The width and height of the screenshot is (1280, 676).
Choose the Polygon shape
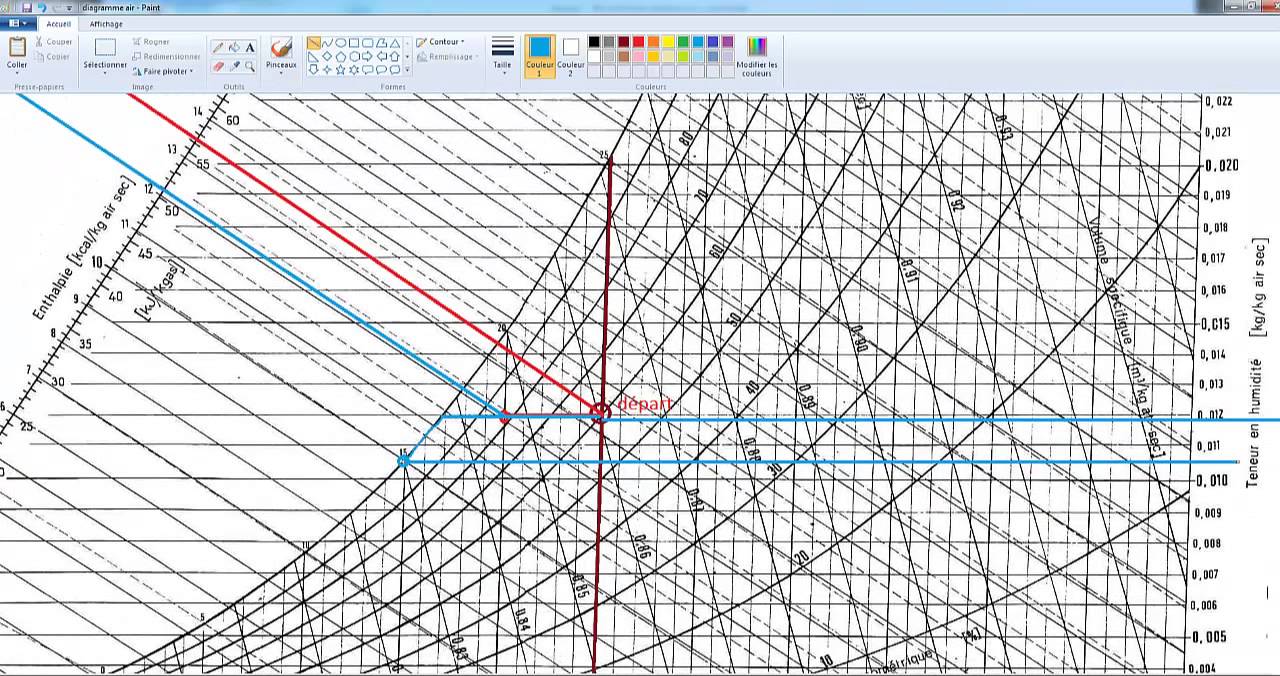pyautogui.click(x=381, y=43)
